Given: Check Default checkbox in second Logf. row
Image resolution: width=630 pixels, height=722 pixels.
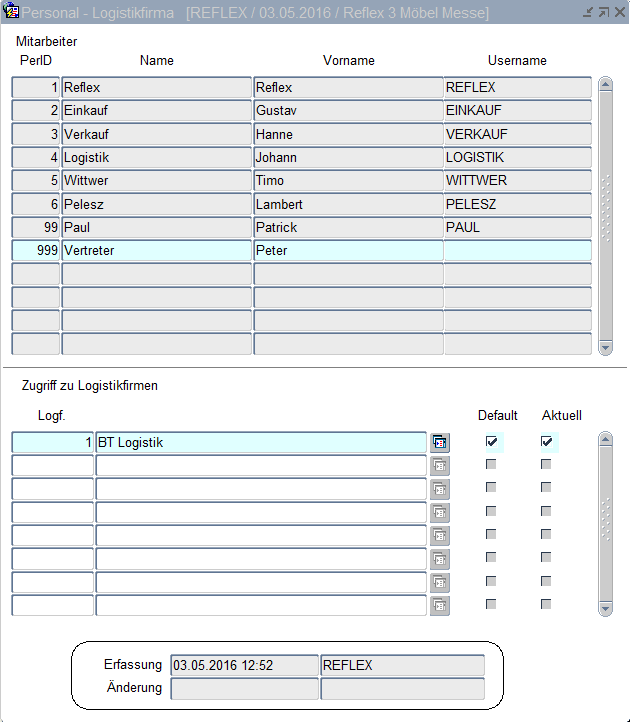Looking at the screenshot, I should [x=491, y=465].
